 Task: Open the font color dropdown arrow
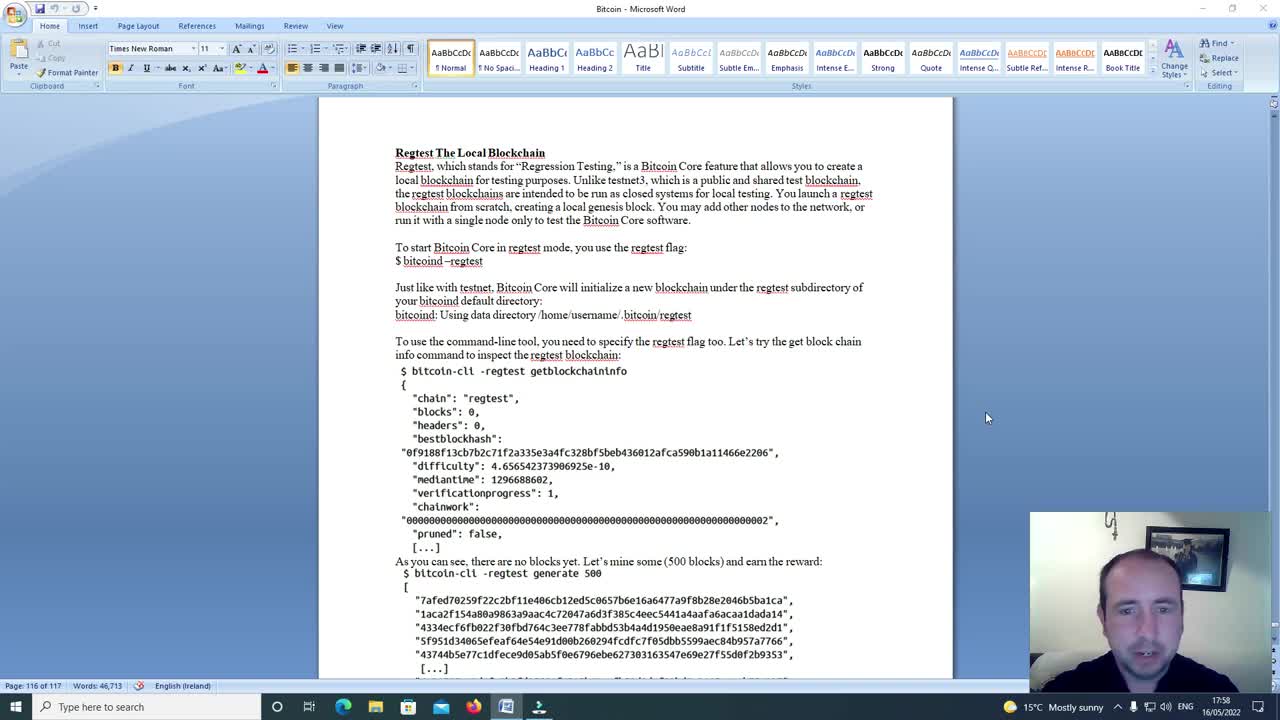272,68
